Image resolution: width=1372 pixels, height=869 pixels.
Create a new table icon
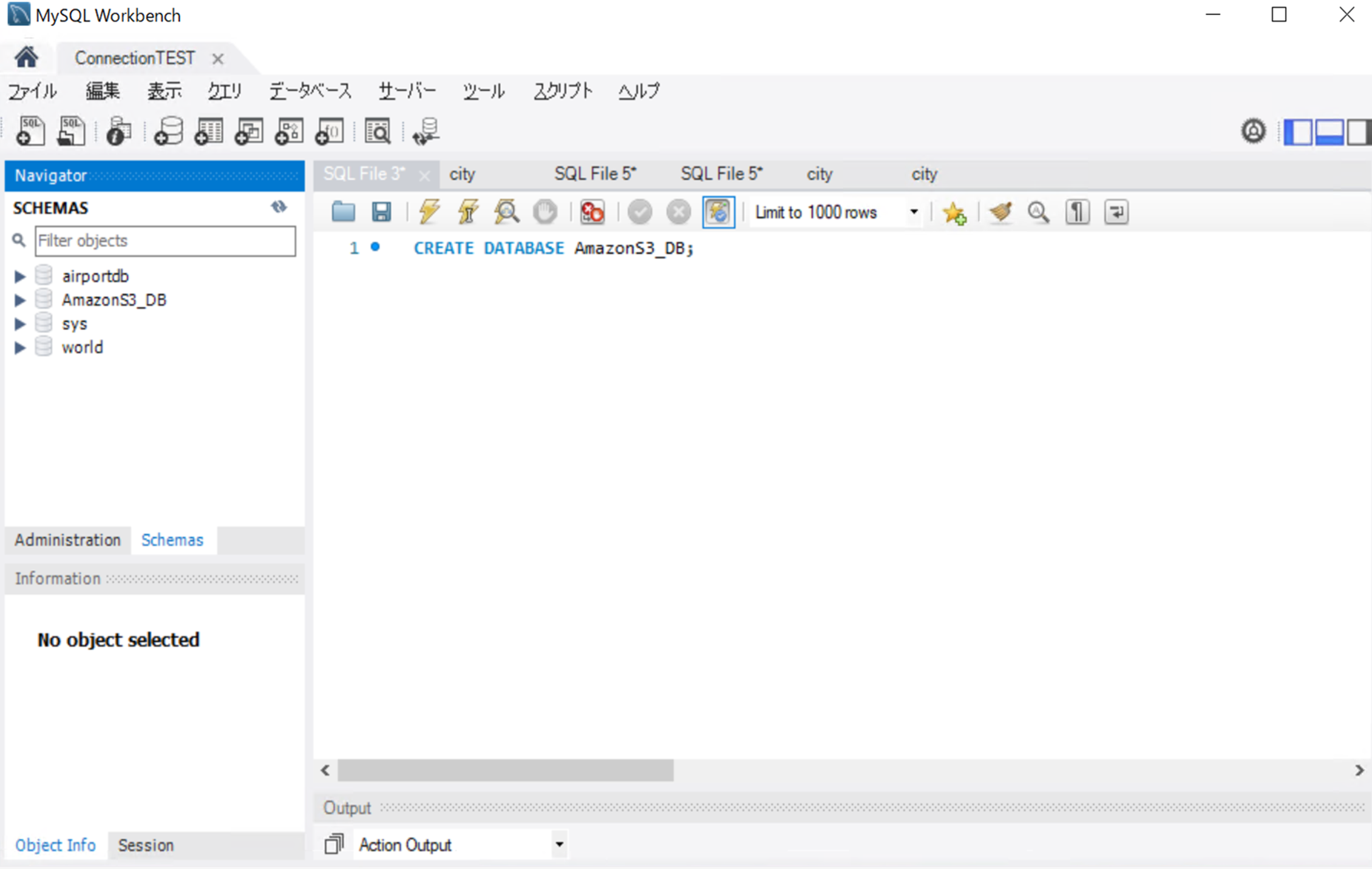[x=209, y=131]
